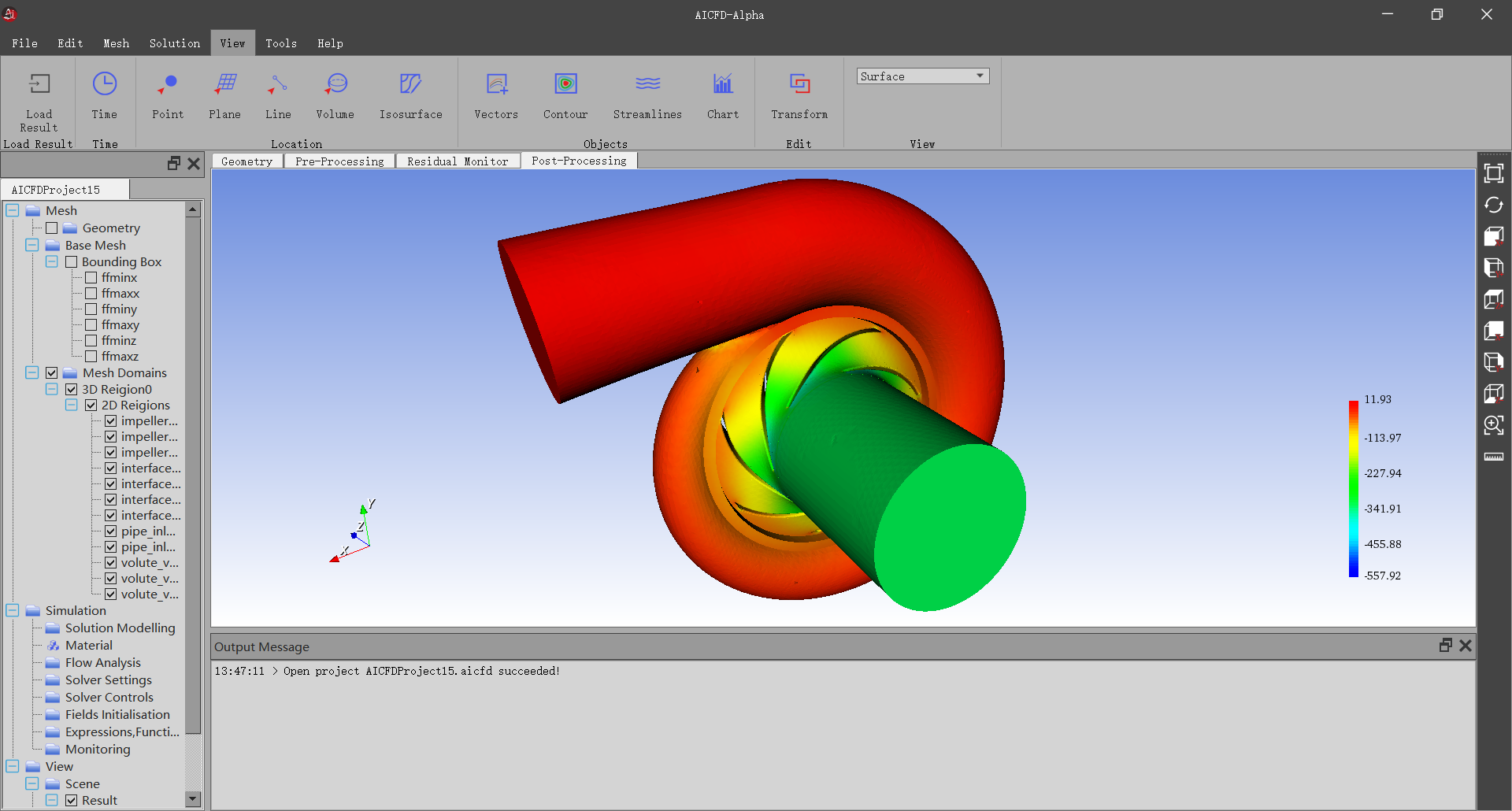Create a Line location
The image size is (1512, 811).
[x=278, y=84]
